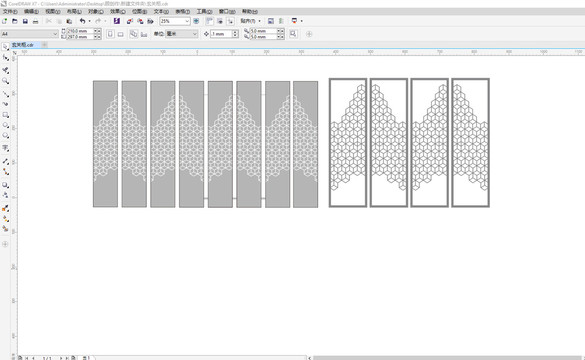Click the Publish to PDF icon

pyautogui.click(x=150, y=21)
